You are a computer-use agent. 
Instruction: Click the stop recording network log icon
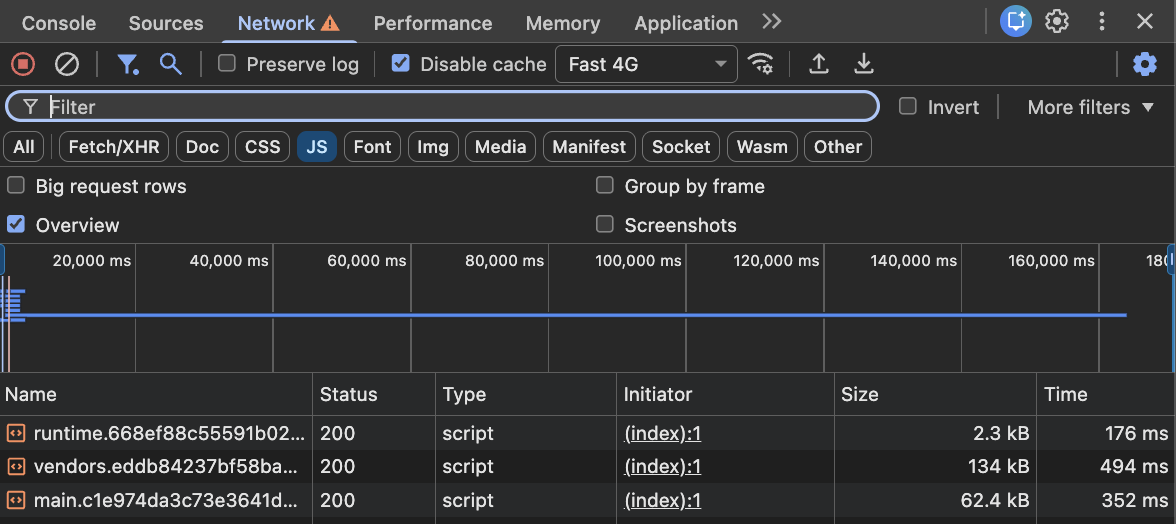[23, 64]
